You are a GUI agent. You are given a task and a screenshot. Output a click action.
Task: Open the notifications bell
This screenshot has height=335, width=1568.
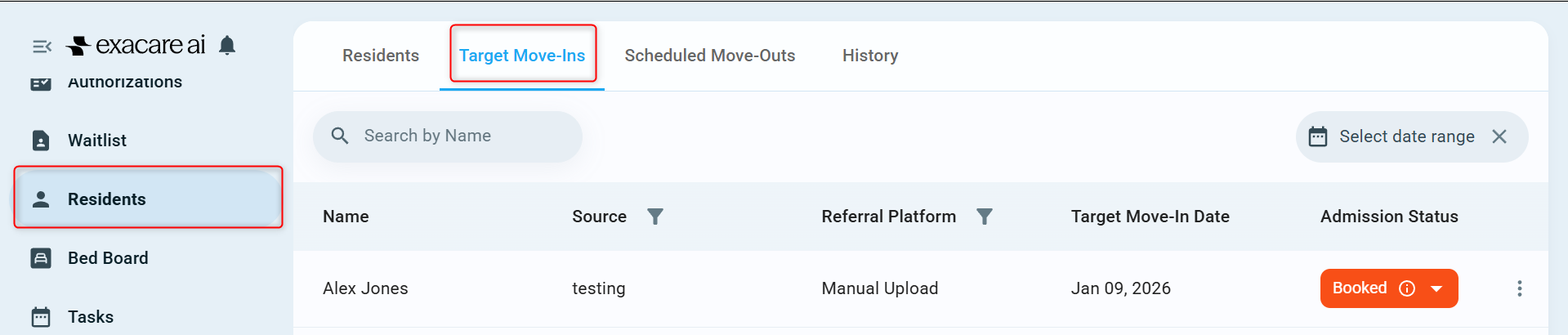point(227,45)
